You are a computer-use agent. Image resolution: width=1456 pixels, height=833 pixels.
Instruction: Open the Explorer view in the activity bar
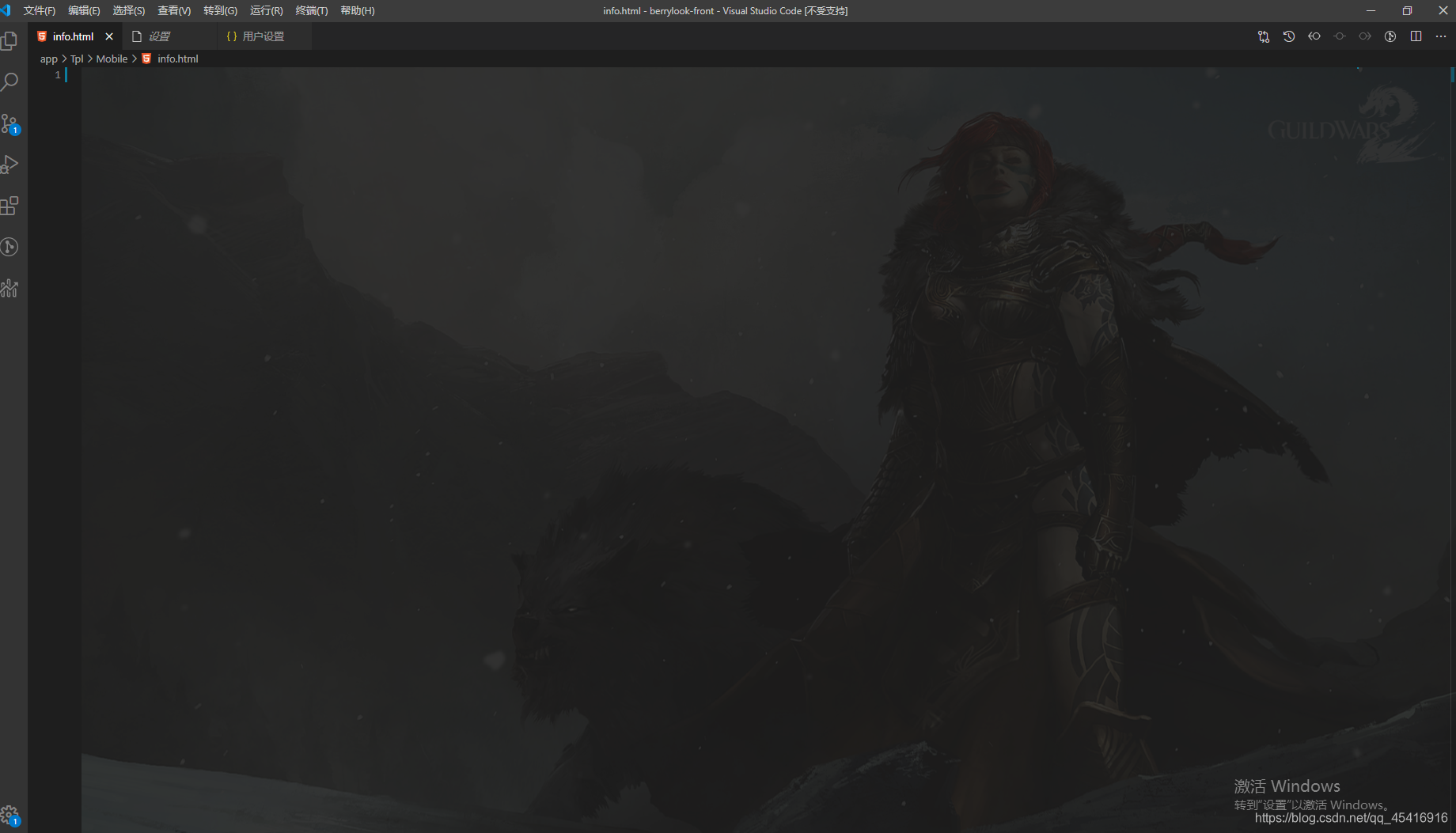click(9, 40)
